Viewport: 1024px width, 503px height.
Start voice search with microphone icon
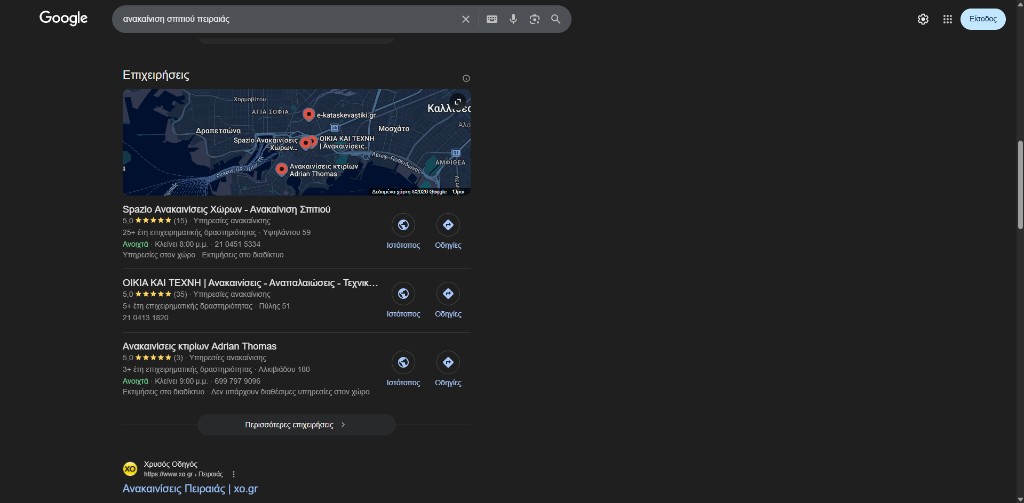(513, 19)
